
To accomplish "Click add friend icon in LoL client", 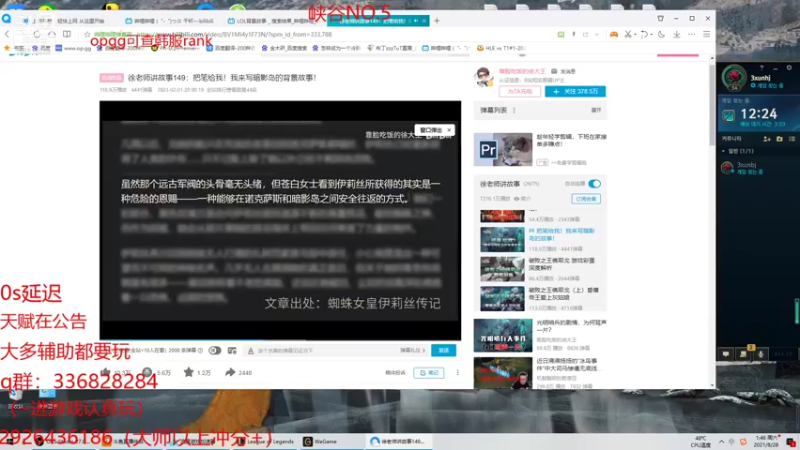I will (x=766, y=139).
